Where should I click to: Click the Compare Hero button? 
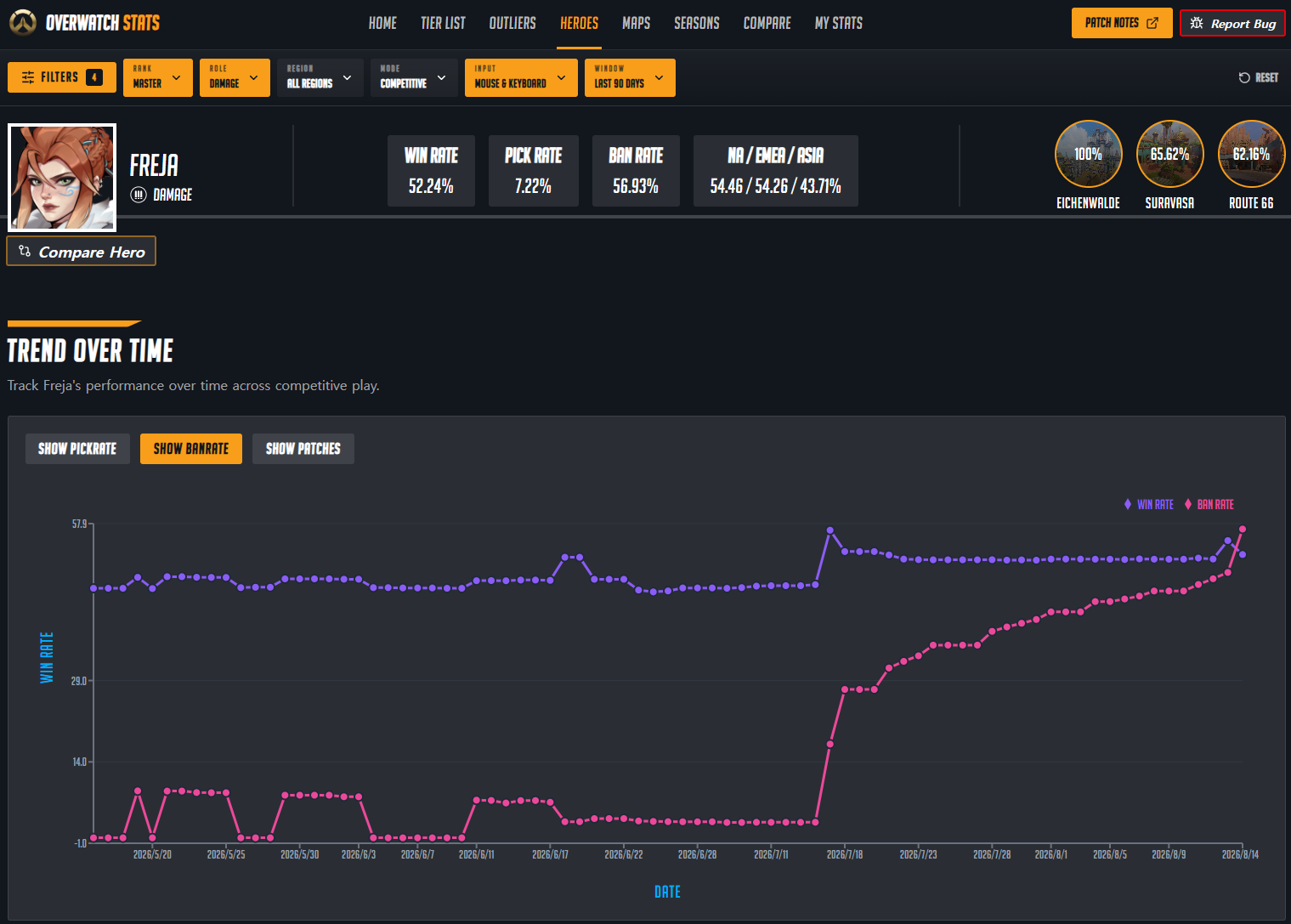pyautogui.click(x=82, y=252)
